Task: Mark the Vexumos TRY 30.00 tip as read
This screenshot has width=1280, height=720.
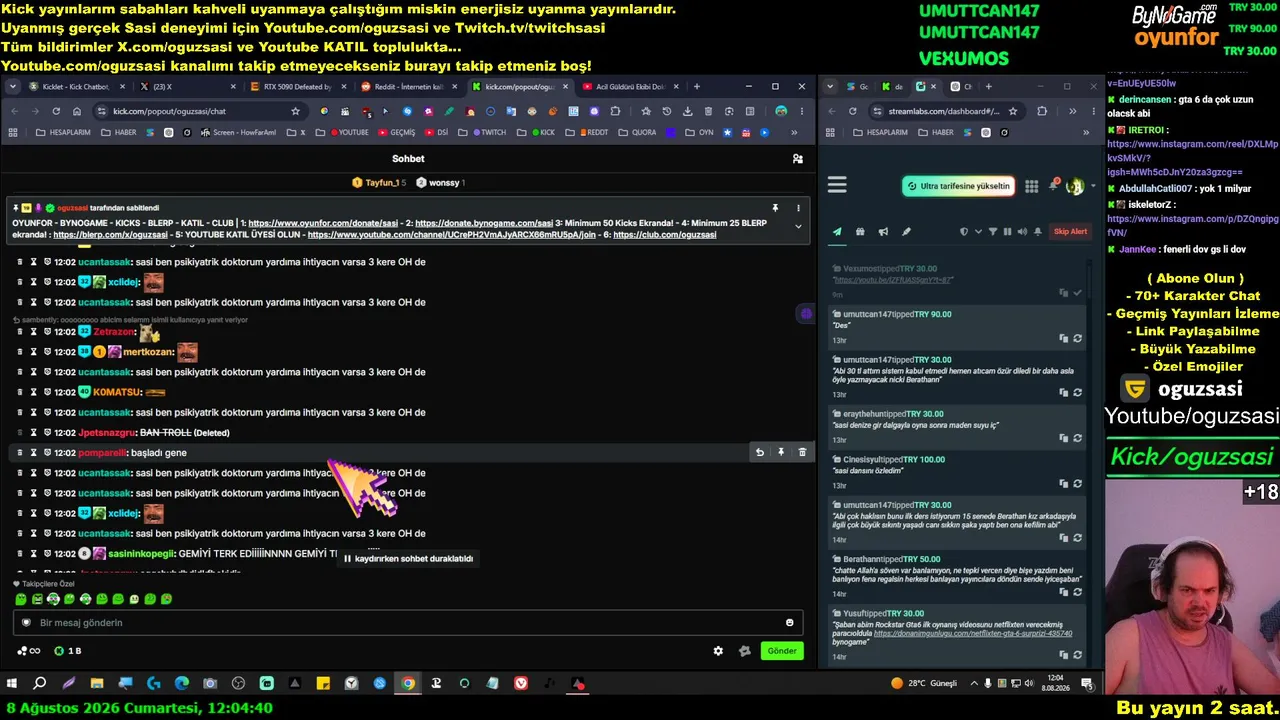Action: (x=1077, y=293)
